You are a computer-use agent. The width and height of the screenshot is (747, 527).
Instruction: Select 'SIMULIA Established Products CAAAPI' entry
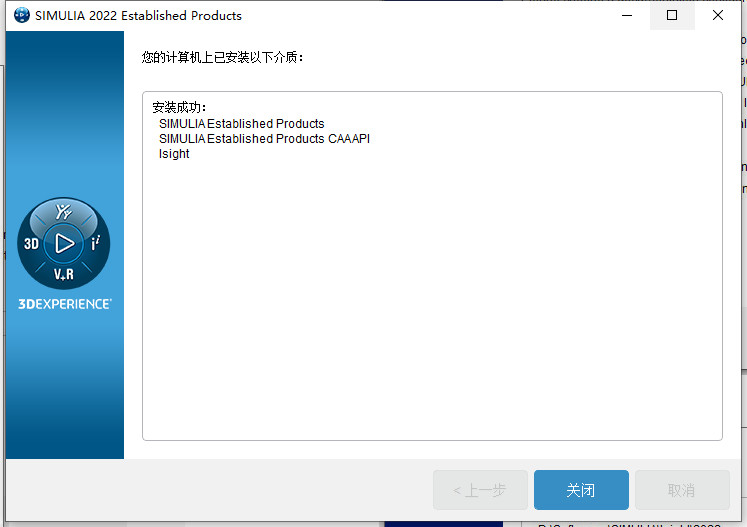[264, 139]
